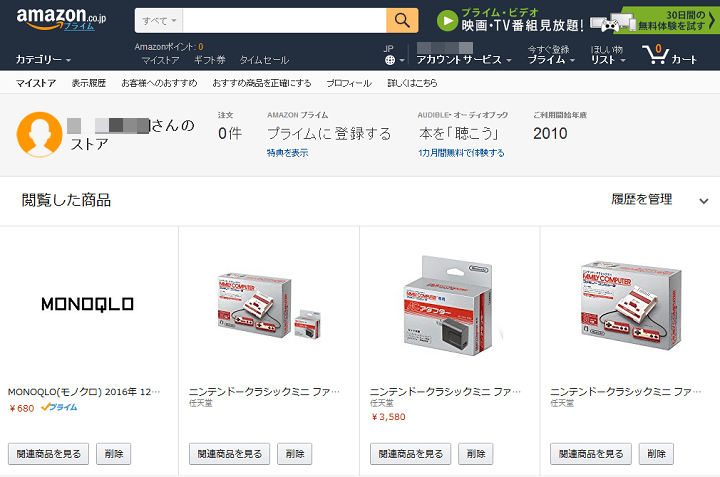Viewport: 720px width, 477px height.
Task: Click inside the search text field
Action: point(285,21)
